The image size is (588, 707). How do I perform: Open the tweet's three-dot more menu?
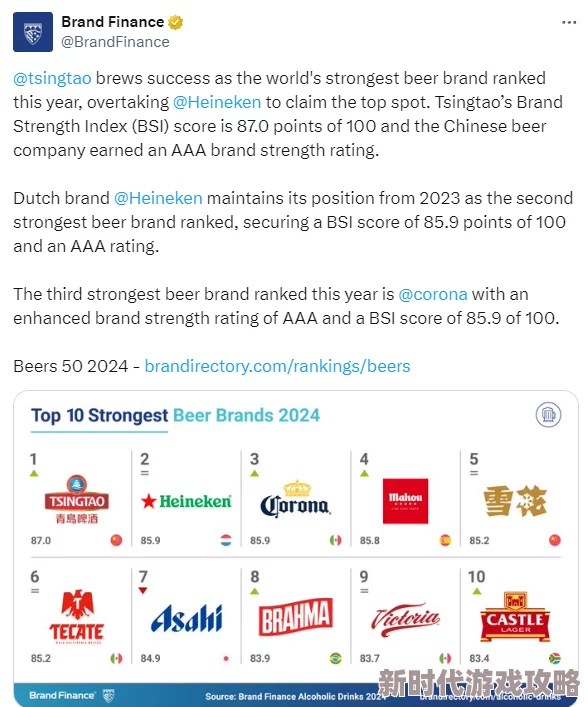coord(569,23)
